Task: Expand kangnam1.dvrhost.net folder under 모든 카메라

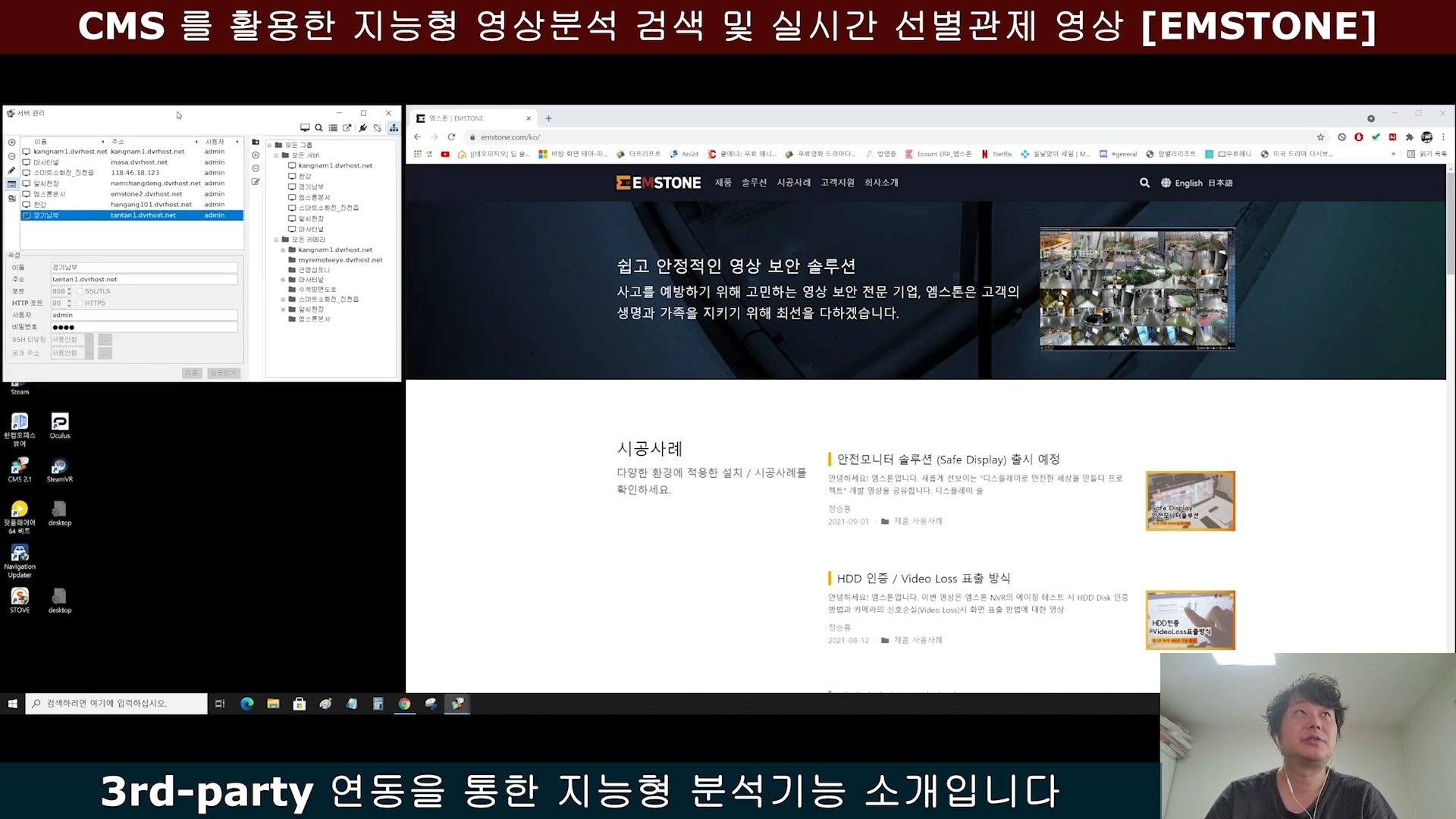Action: pos(283,249)
